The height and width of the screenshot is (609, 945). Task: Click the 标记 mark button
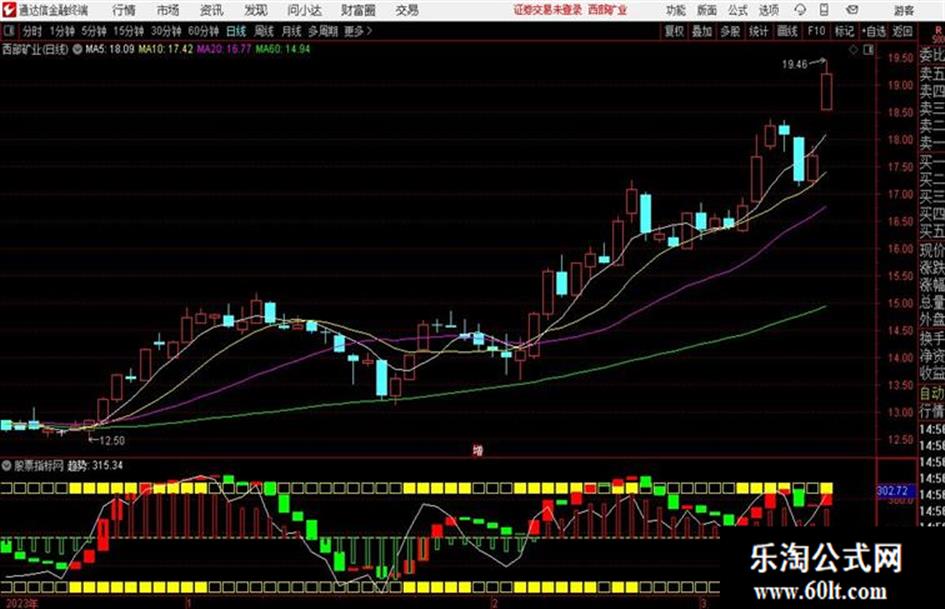tap(844, 31)
